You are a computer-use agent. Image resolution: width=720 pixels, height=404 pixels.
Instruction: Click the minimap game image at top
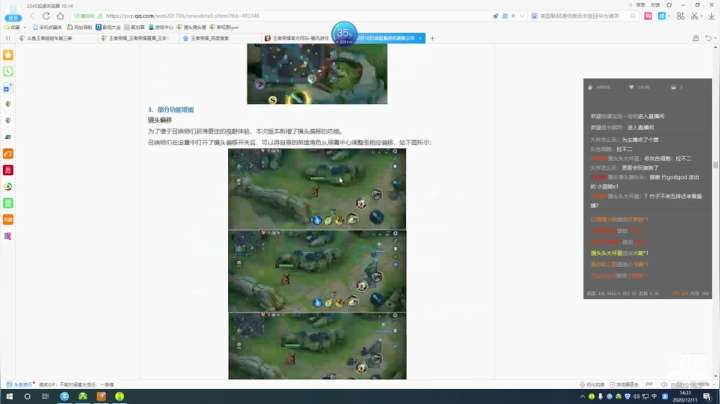point(317,74)
